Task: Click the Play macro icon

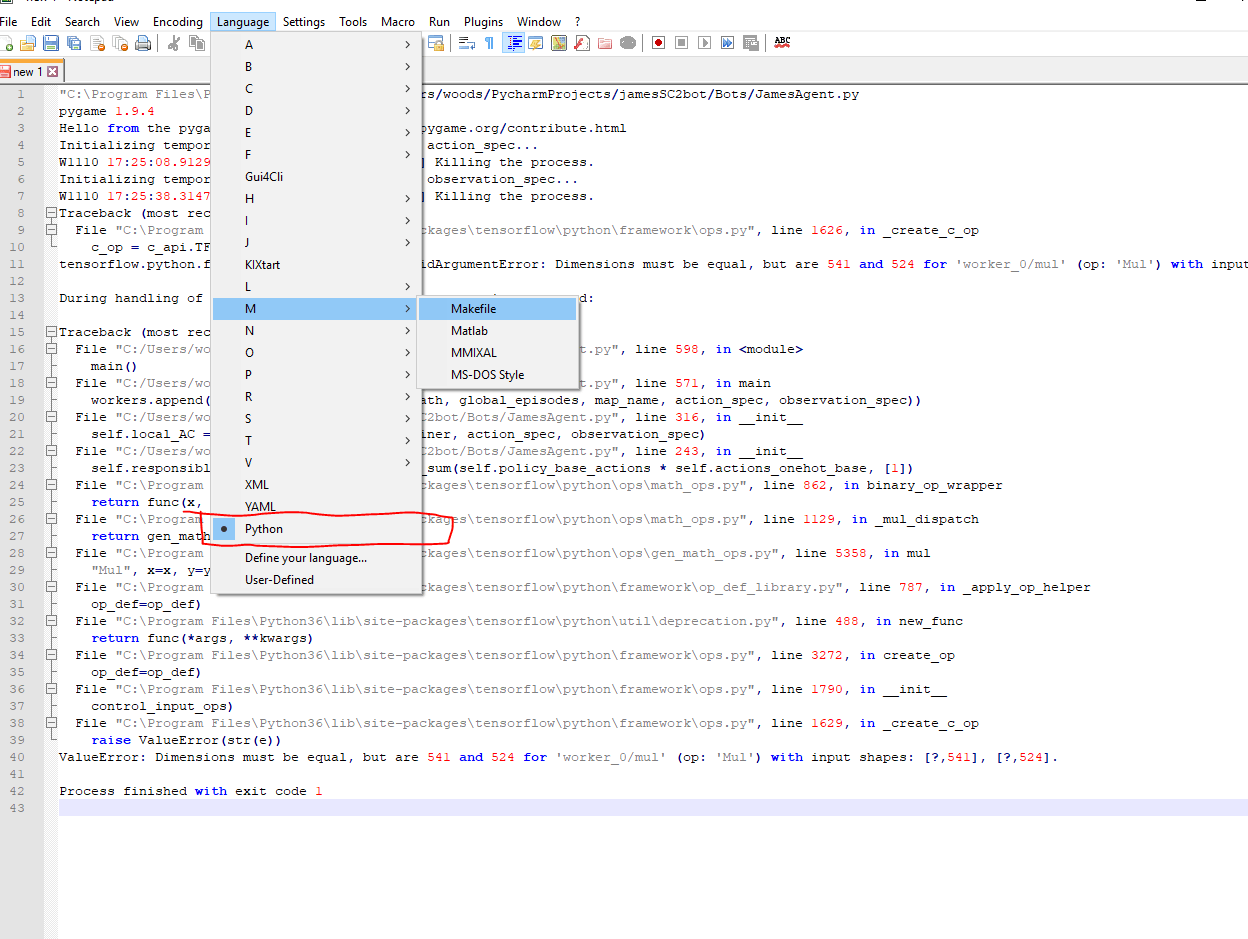Action: pyautogui.click(x=703, y=43)
